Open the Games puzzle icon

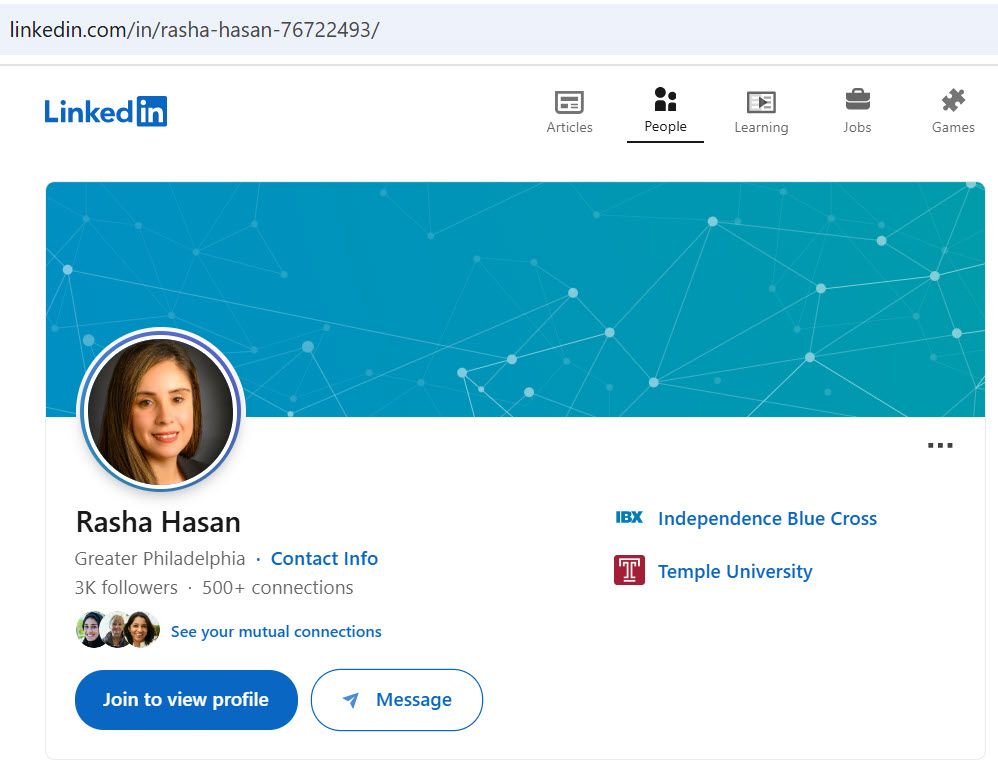tap(952, 101)
